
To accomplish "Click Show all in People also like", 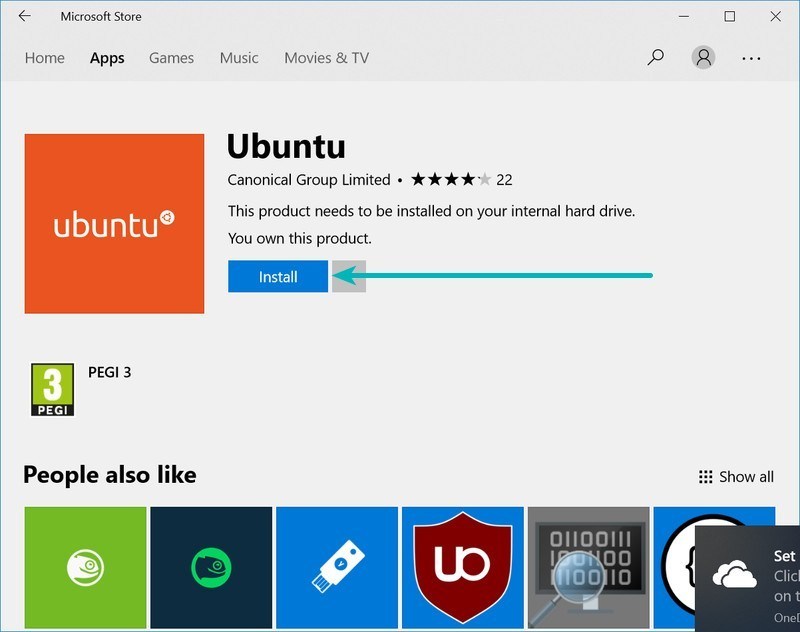I will pos(736,477).
